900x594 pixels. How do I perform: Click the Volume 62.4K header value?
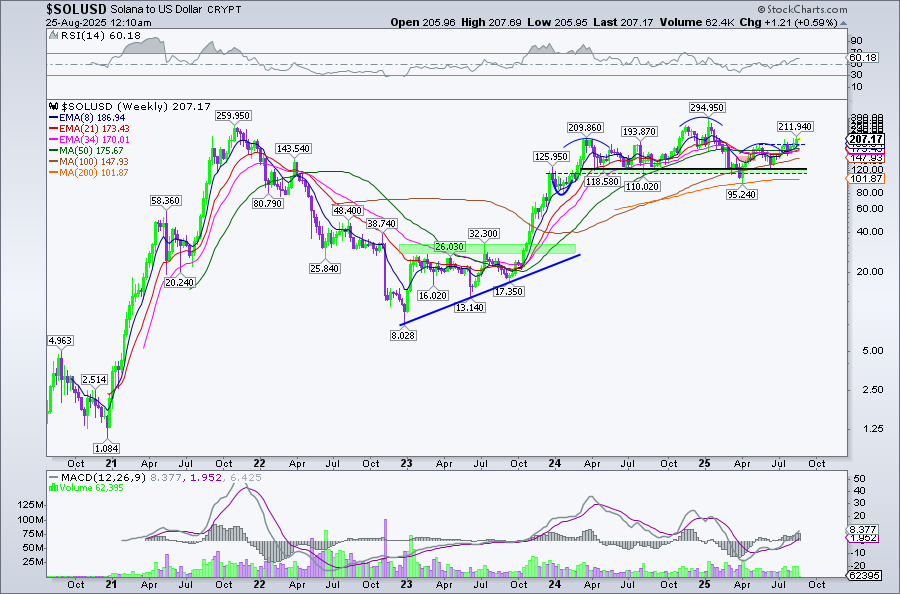[696, 22]
